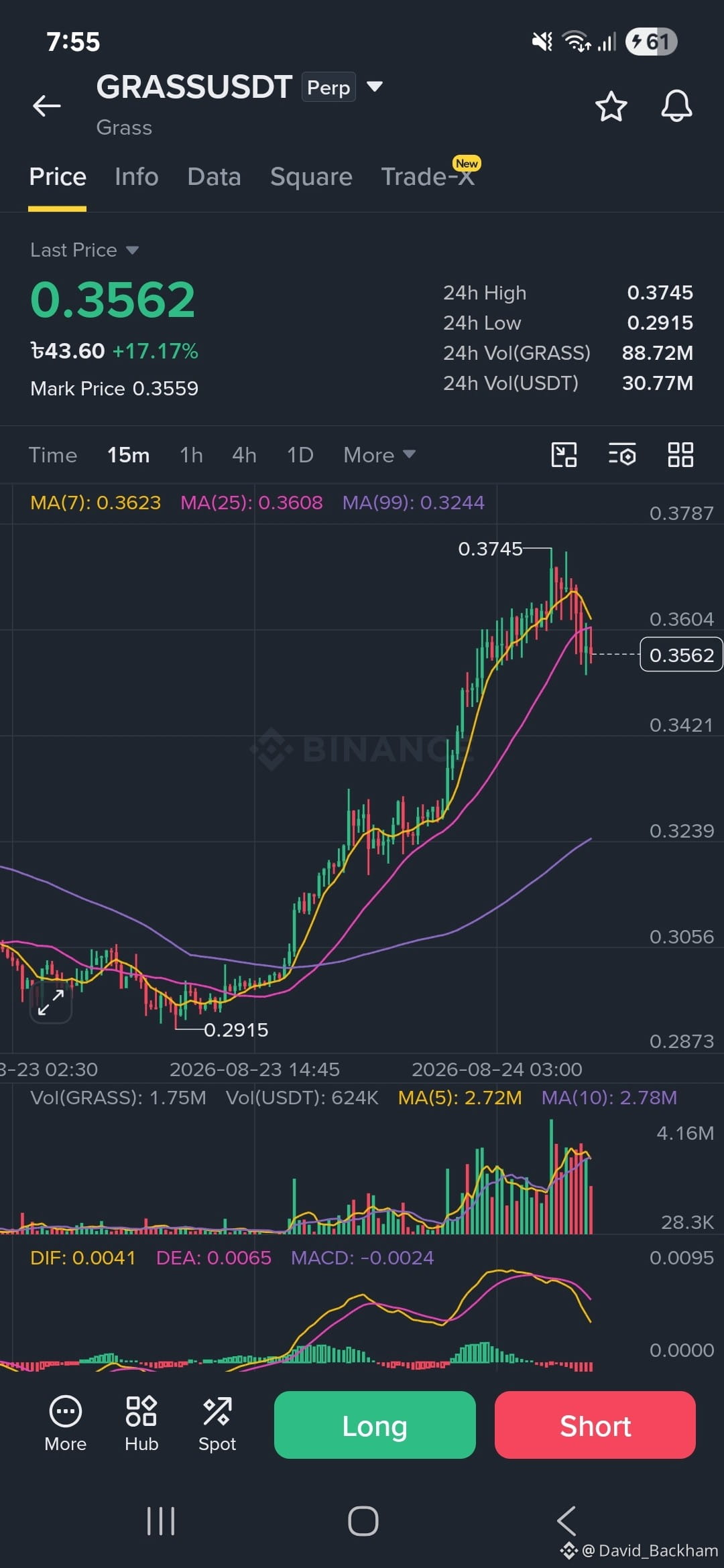
Task: Expand chart to fullscreen
Action: pyautogui.click(x=51, y=1002)
